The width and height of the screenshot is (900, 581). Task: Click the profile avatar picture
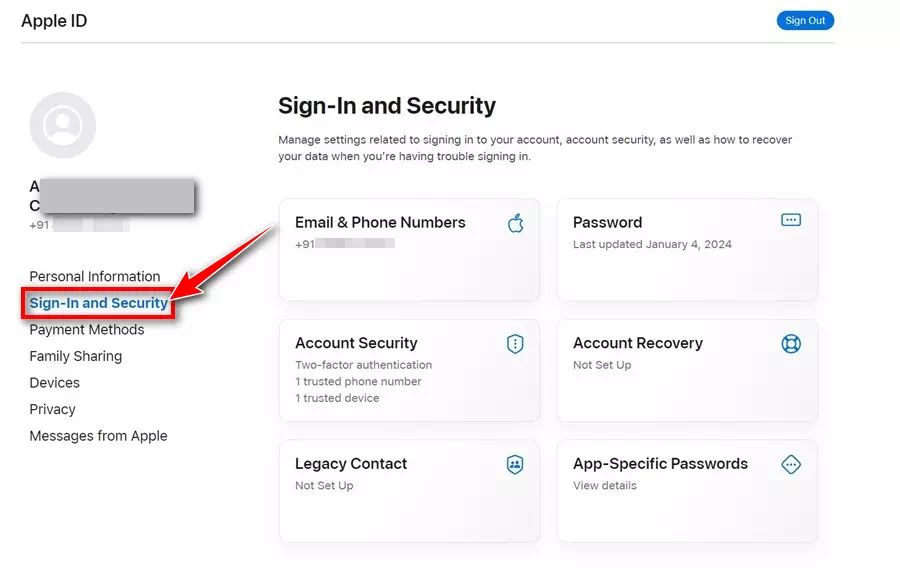click(62, 124)
